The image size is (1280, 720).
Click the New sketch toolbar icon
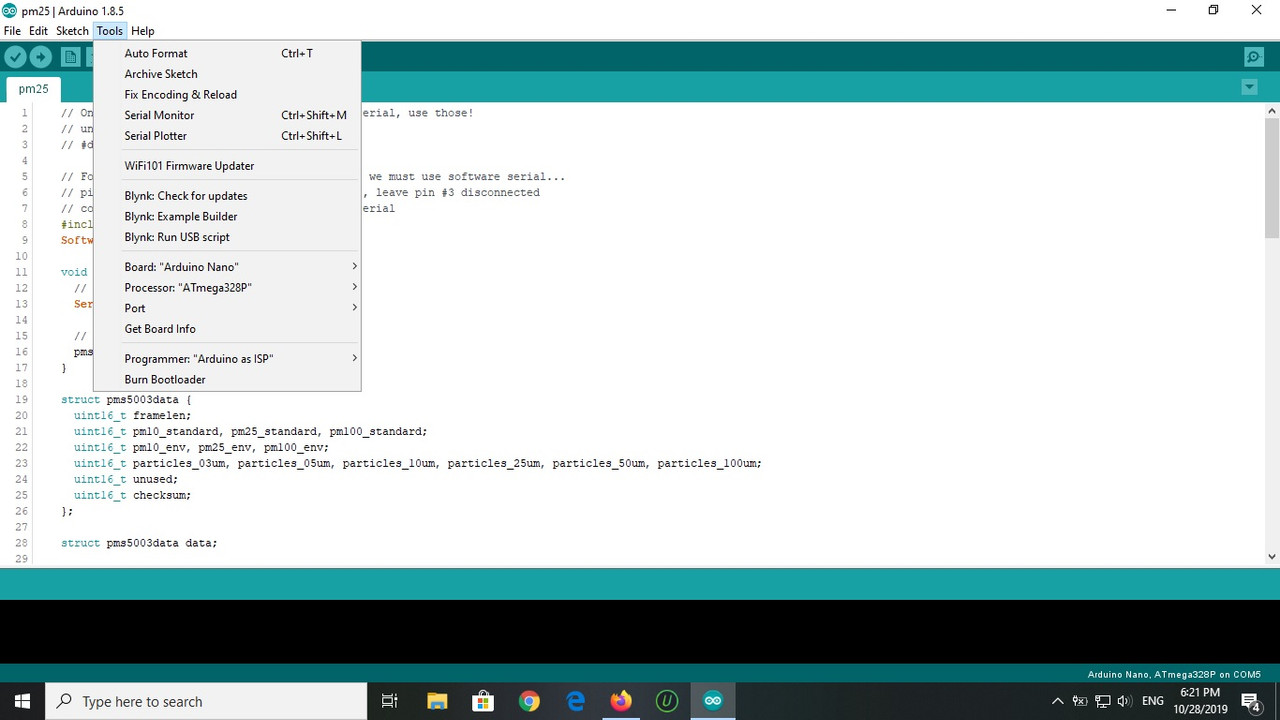point(70,57)
